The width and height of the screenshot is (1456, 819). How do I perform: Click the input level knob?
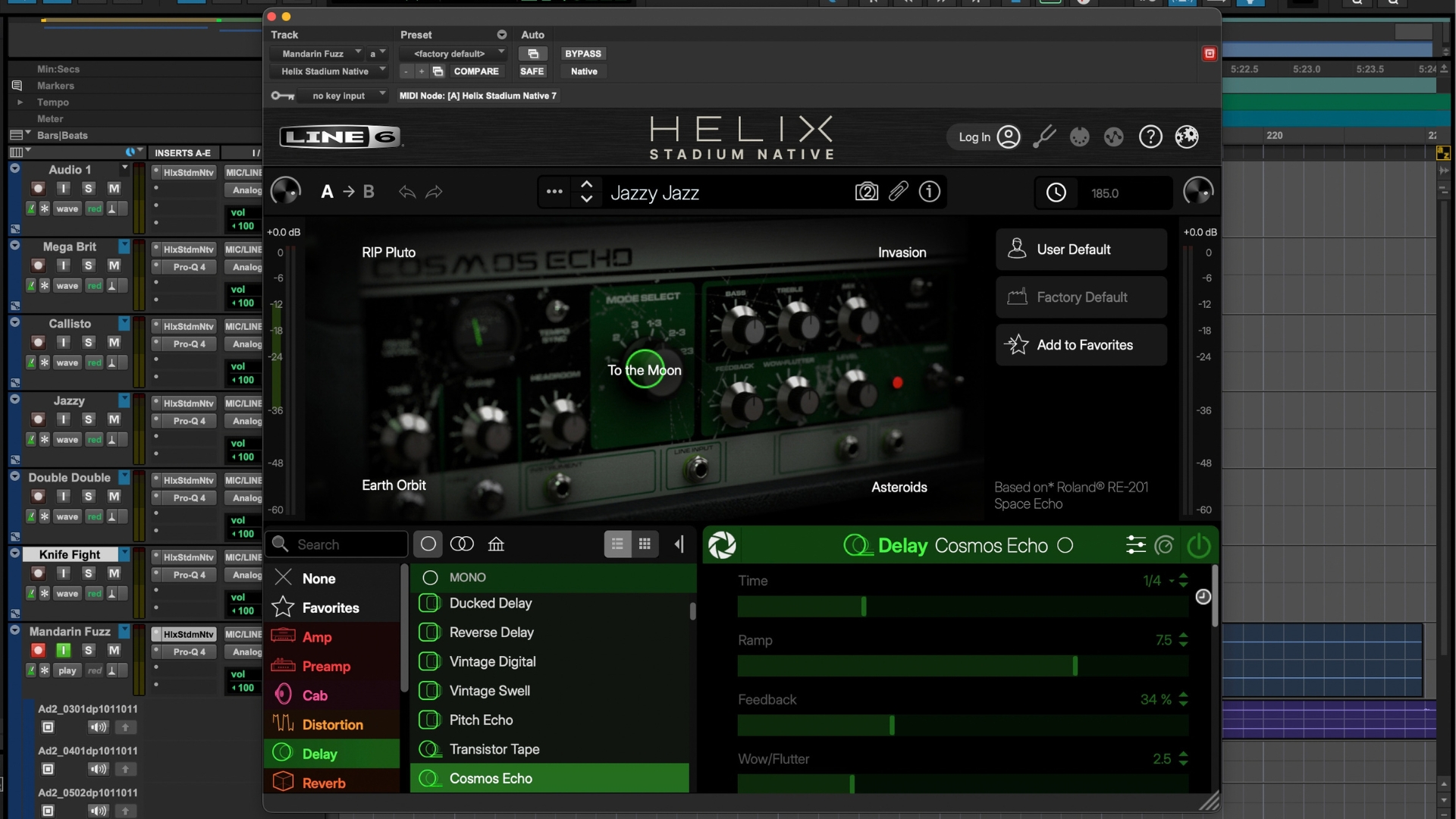click(x=286, y=190)
